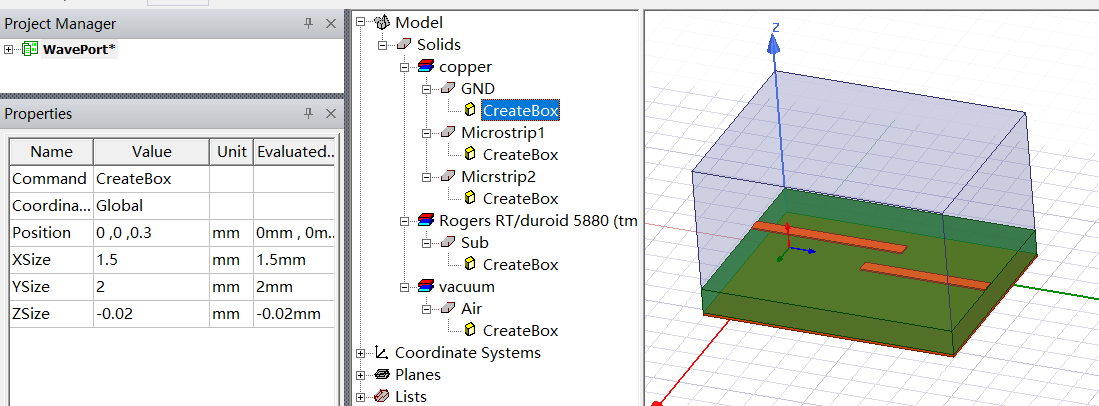
Task: Select the Air object label
Action: [472, 309]
